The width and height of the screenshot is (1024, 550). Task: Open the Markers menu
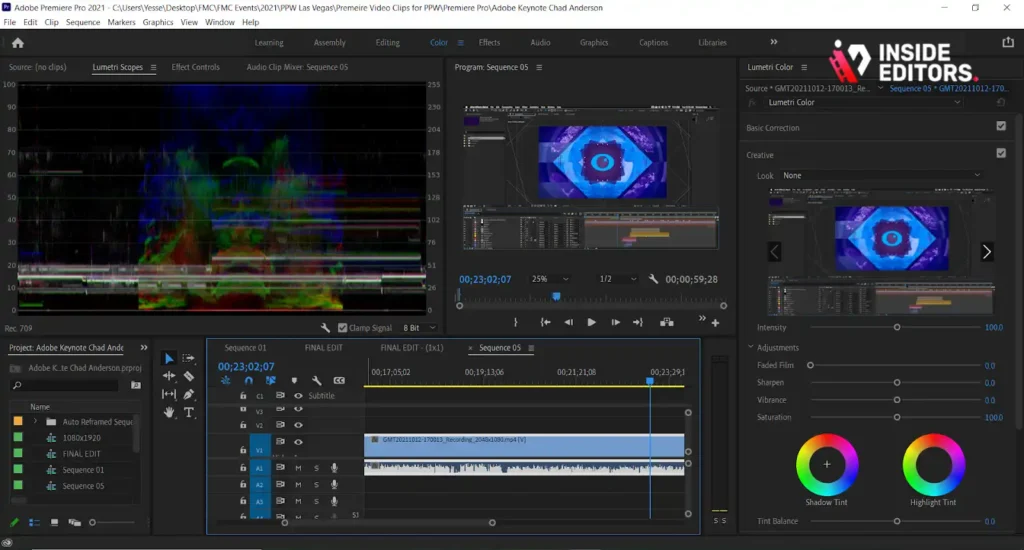[121, 22]
